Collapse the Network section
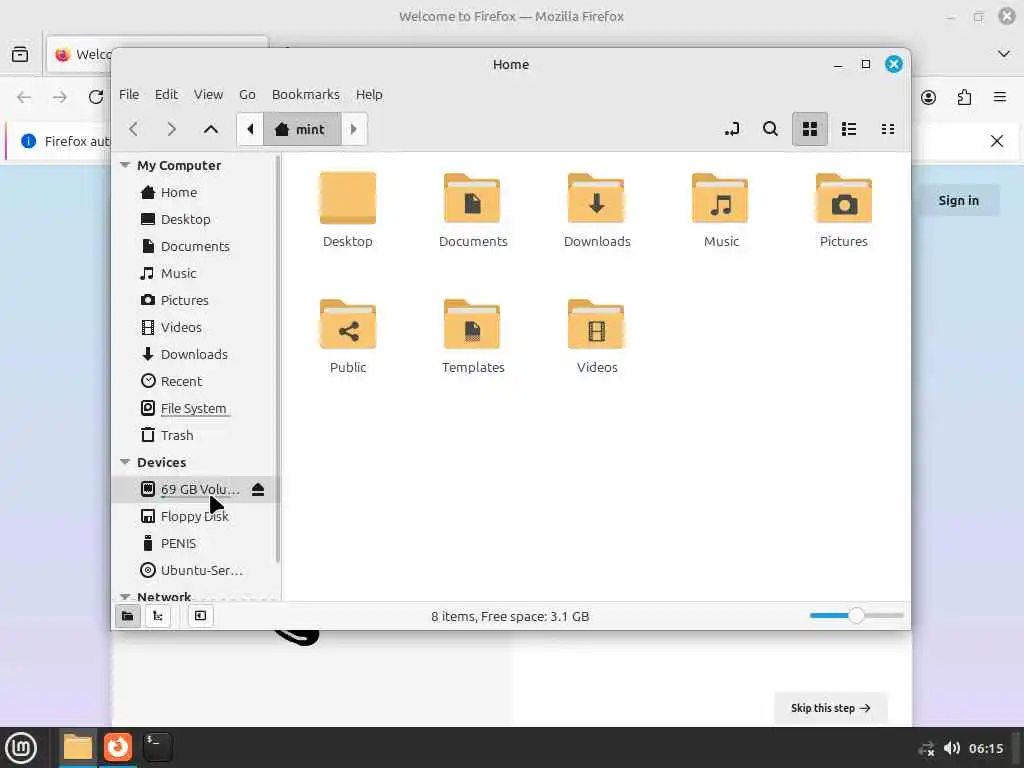 pos(125,596)
